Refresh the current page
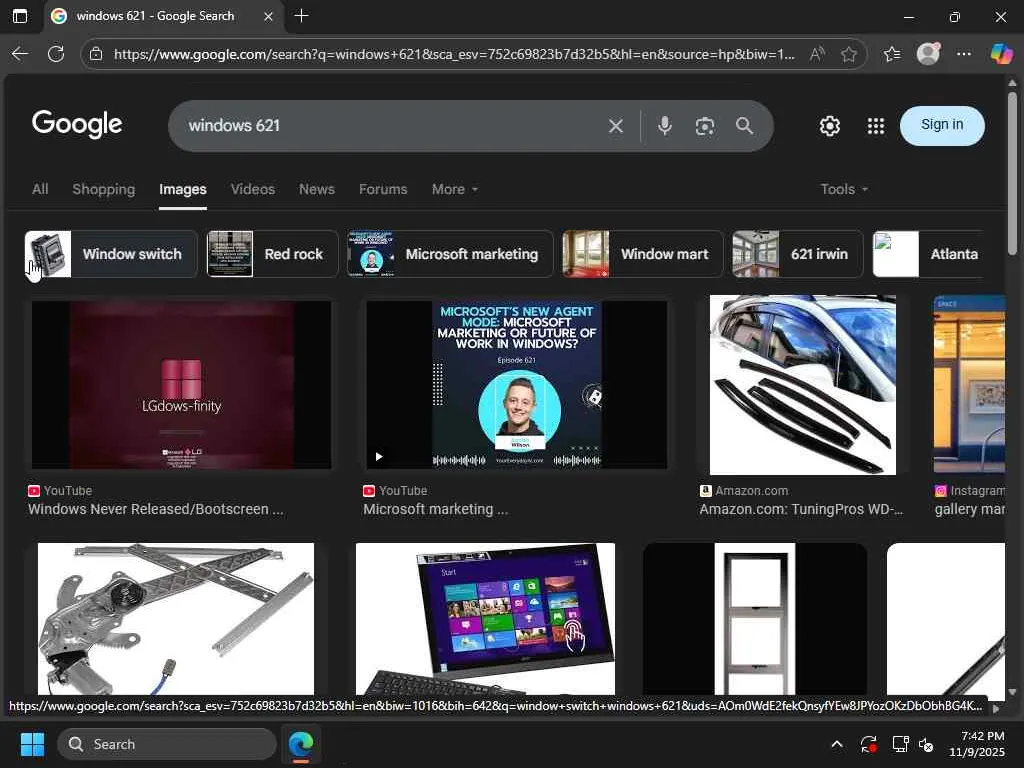This screenshot has width=1024, height=768. 56,54
